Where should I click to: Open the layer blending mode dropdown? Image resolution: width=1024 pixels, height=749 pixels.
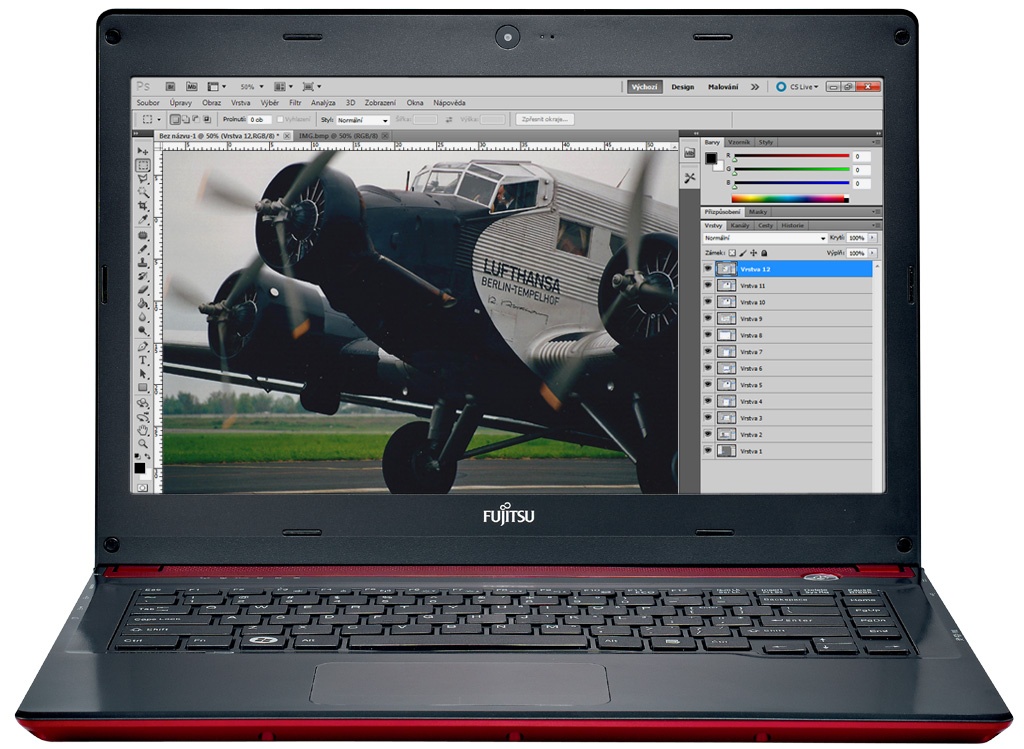(x=765, y=238)
